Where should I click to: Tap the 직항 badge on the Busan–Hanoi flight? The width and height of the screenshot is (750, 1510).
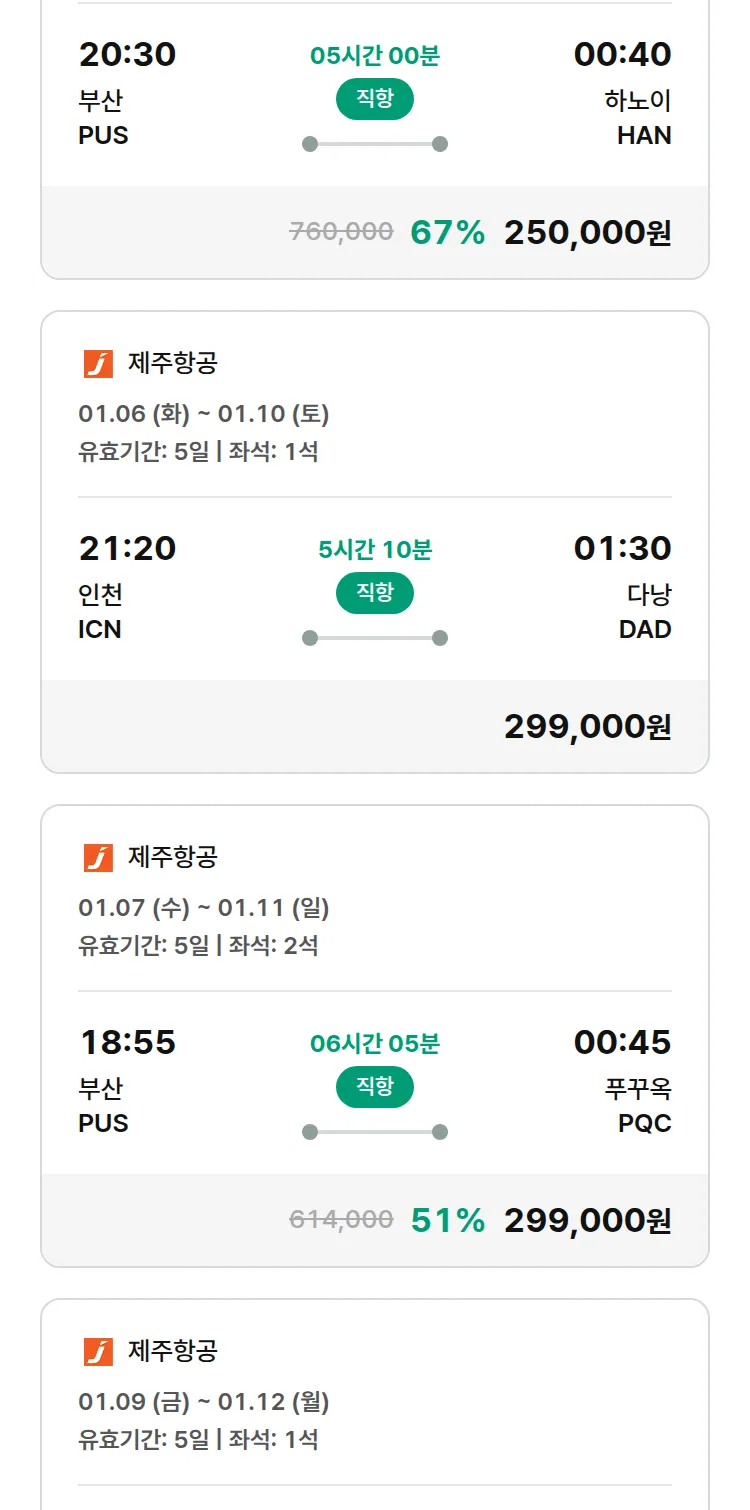coord(375,99)
